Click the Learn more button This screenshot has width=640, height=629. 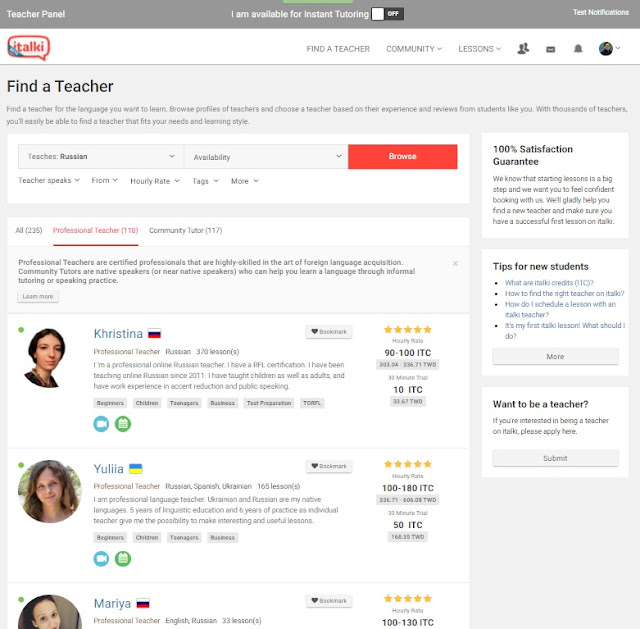pyautogui.click(x=38, y=296)
